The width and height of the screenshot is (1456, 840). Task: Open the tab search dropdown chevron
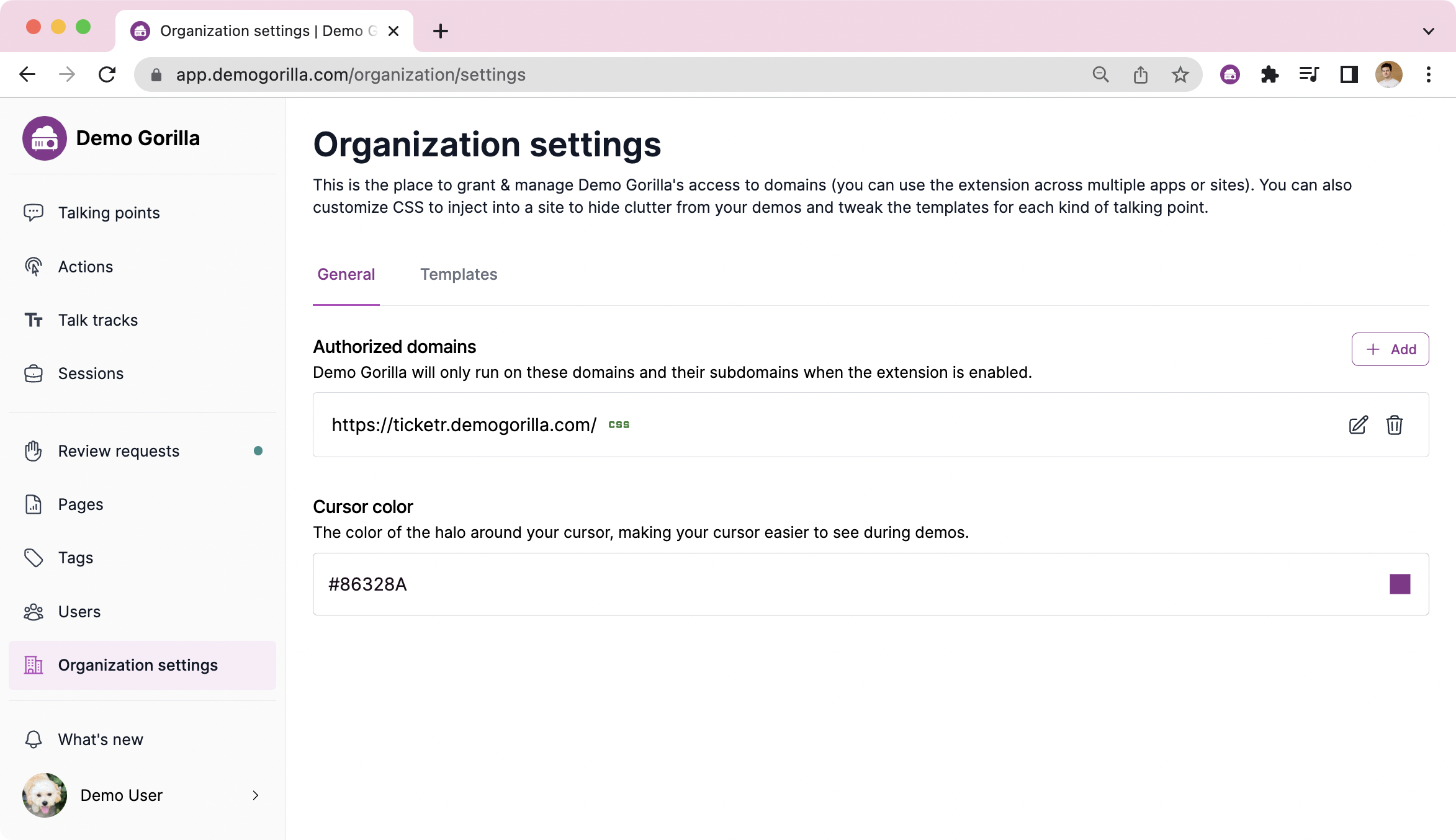tap(1428, 31)
